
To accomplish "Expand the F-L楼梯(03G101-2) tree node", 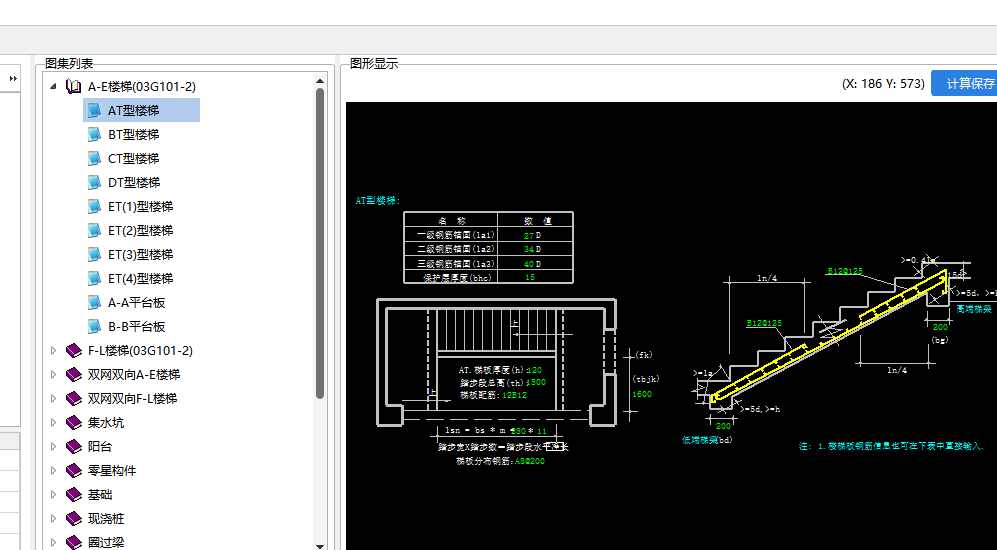I will click(x=53, y=350).
